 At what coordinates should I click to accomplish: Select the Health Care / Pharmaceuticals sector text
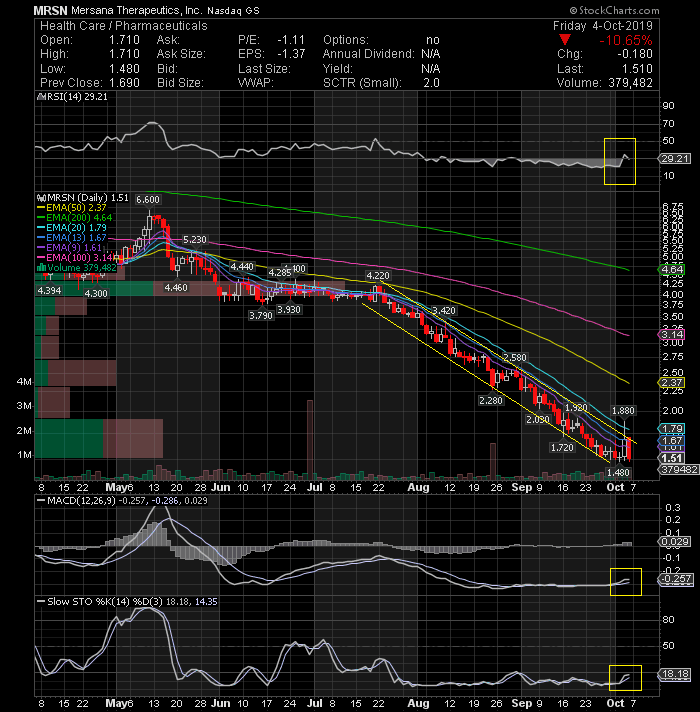pos(123,26)
